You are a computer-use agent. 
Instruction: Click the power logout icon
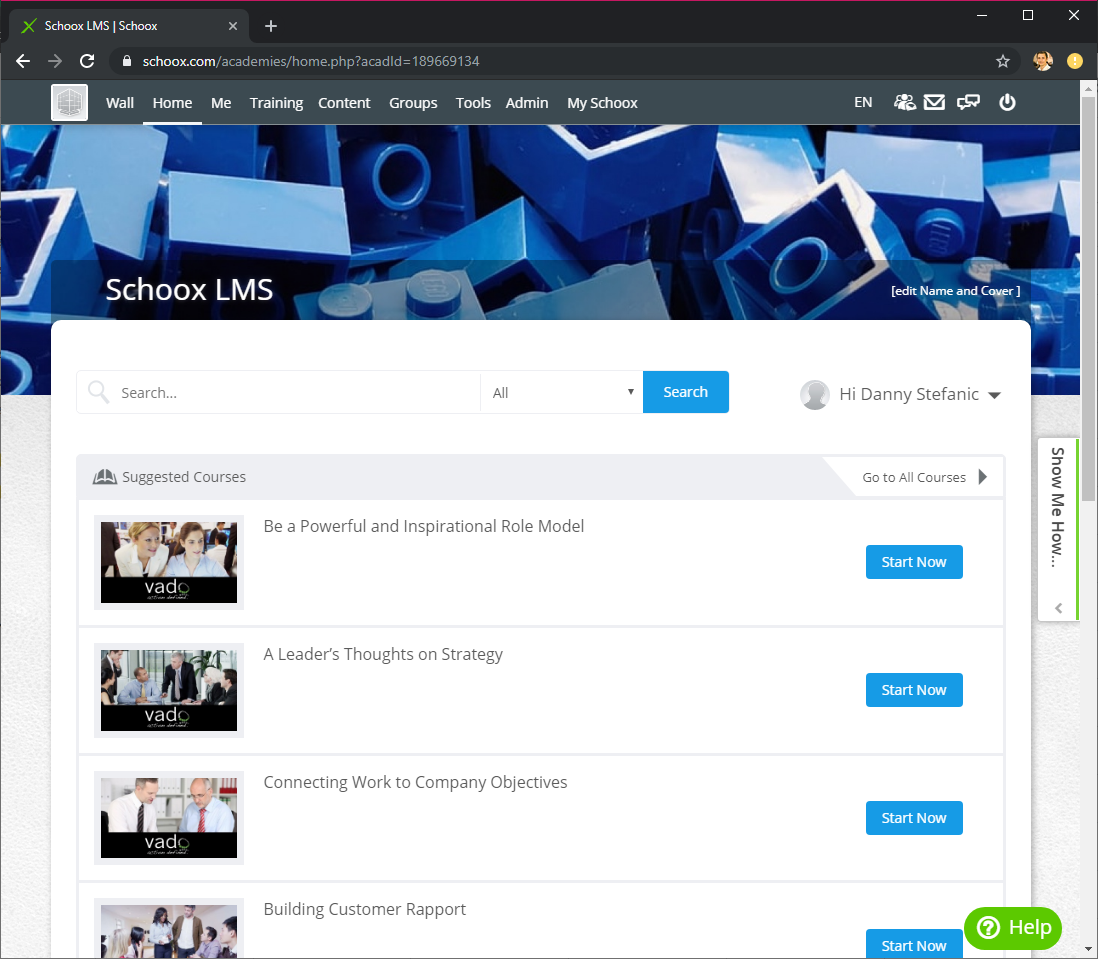tap(1007, 102)
